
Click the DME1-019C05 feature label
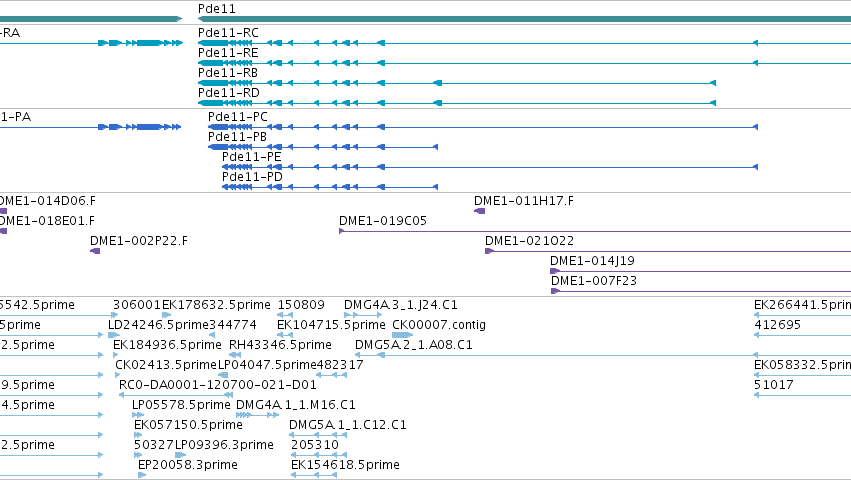(x=383, y=221)
